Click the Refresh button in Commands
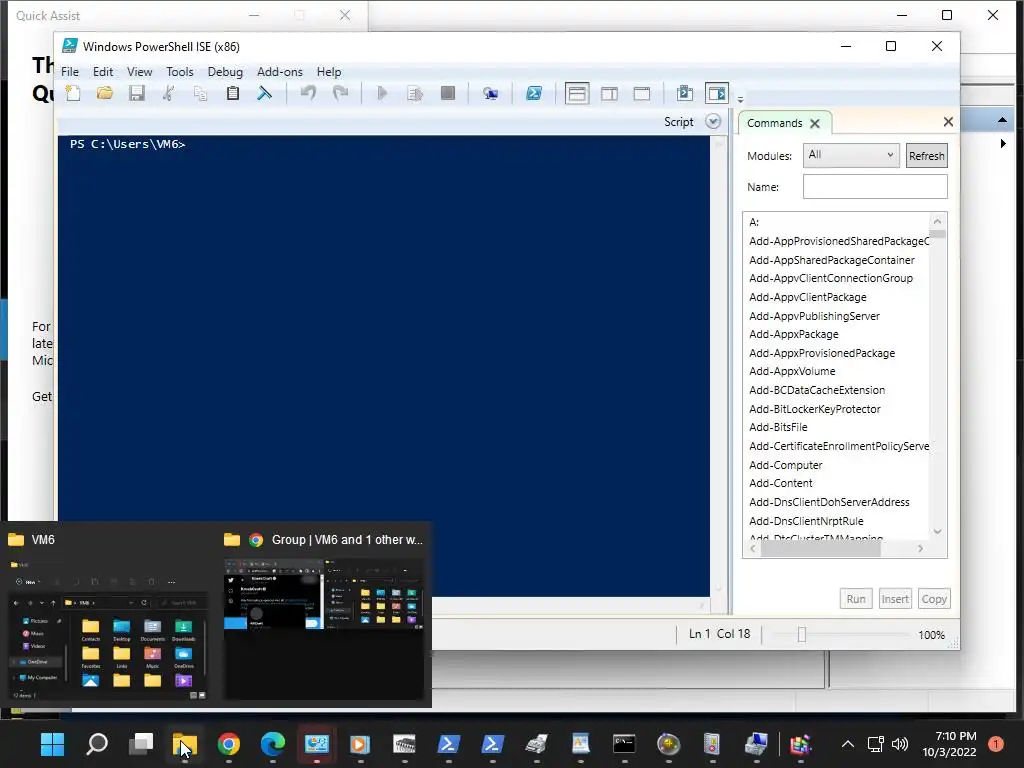The height and width of the screenshot is (768, 1024). pyautogui.click(x=926, y=156)
